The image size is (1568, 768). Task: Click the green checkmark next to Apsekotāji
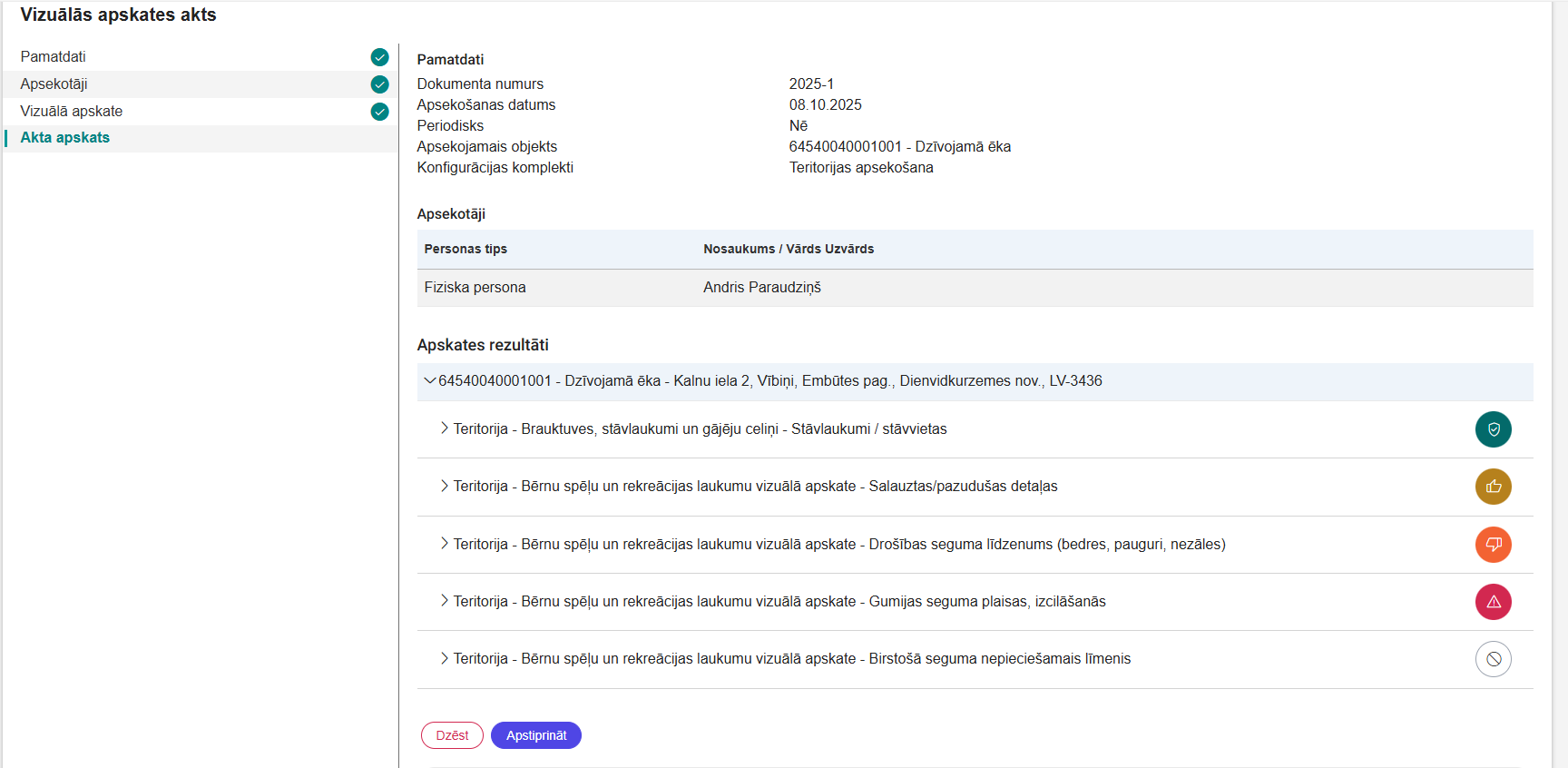pos(379,84)
